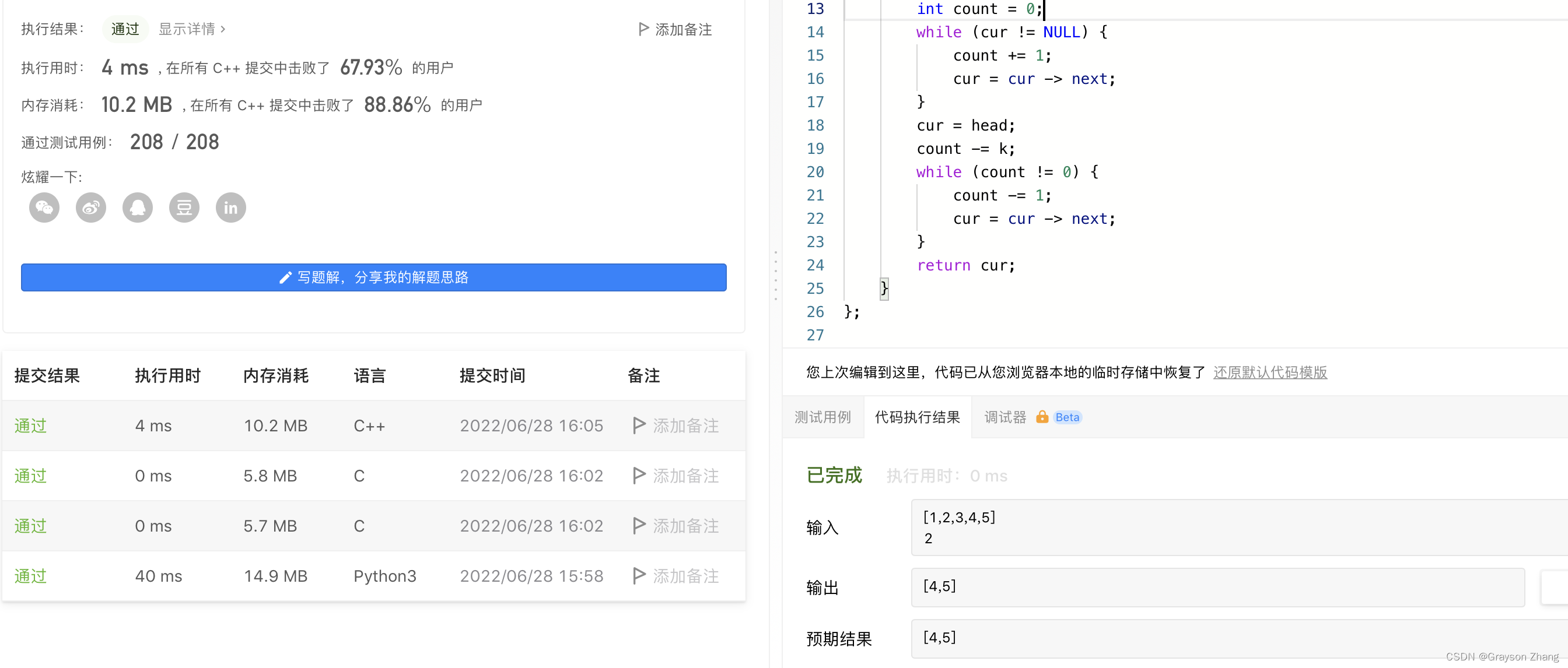Click 还原默认代码模版 link
This screenshot has height=668, width=1568.
point(1270,372)
